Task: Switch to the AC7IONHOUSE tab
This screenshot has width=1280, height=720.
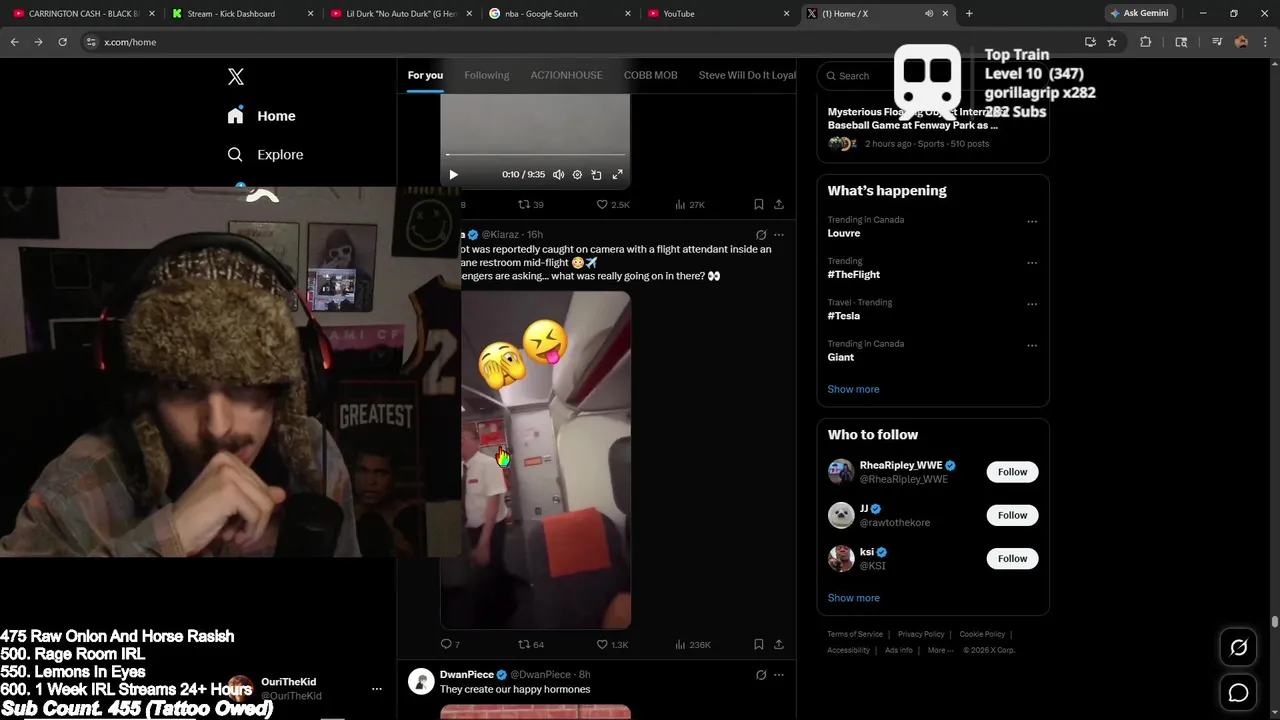Action: pos(566,75)
